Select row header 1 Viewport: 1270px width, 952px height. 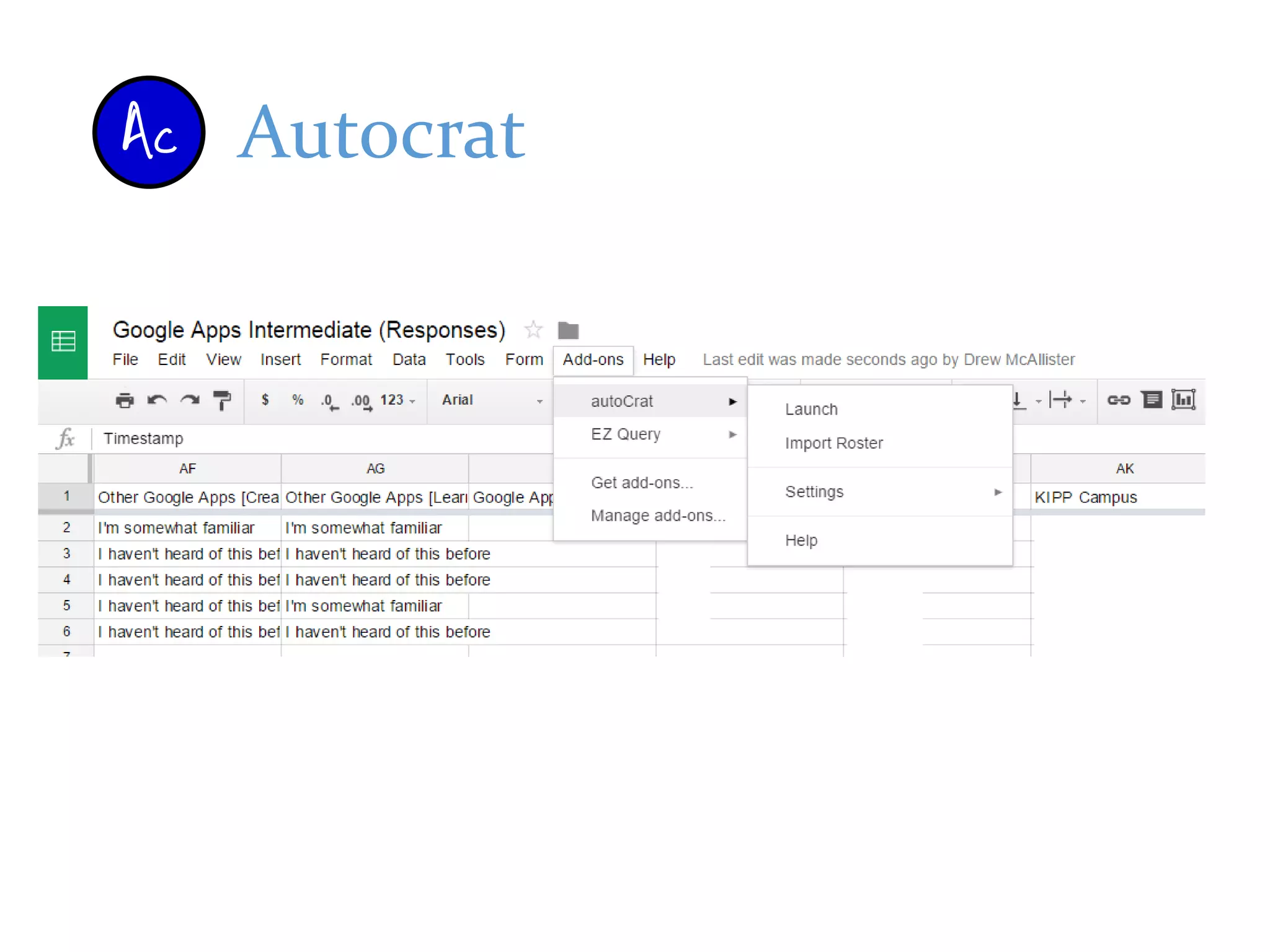click(66, 496)
